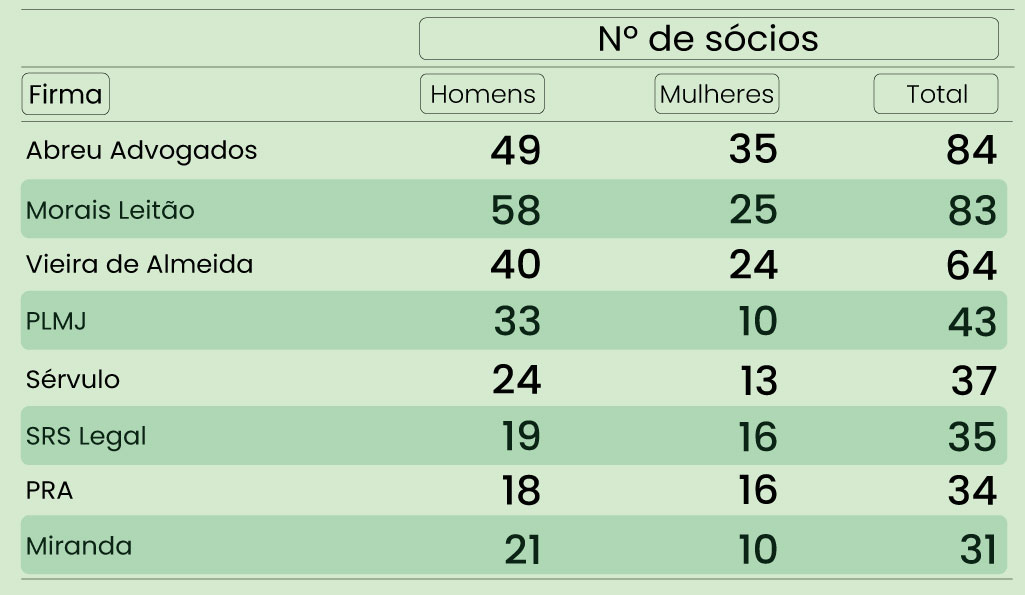1025x595 pixels.
Task: Click Miranda total value 31
Action: (975, 549)
